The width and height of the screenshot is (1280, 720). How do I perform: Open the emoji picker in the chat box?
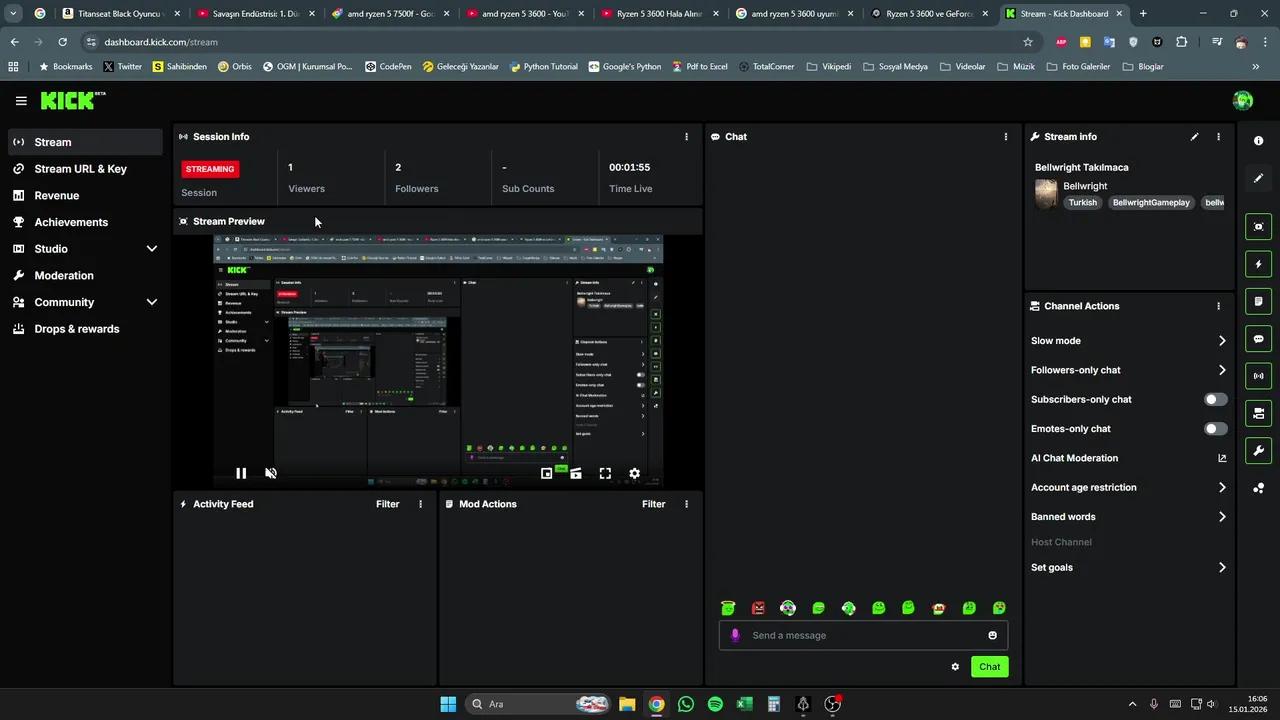(992, 635)
